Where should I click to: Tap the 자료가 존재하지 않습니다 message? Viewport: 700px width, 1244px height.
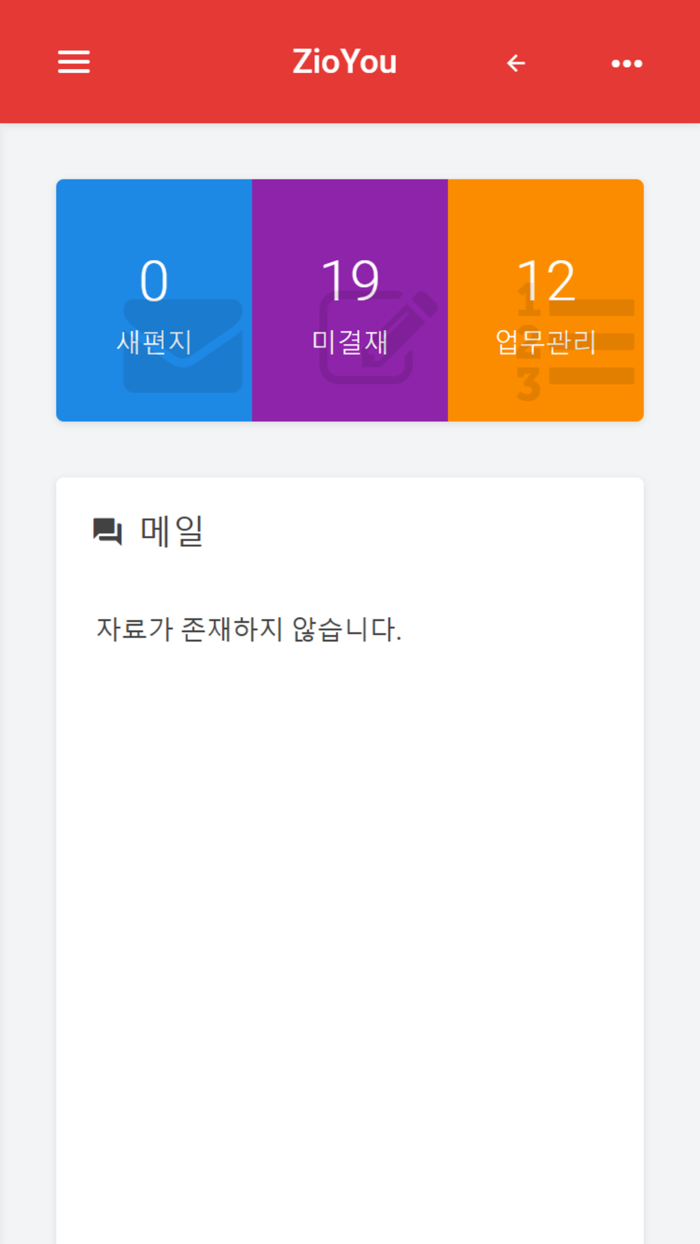252,626
